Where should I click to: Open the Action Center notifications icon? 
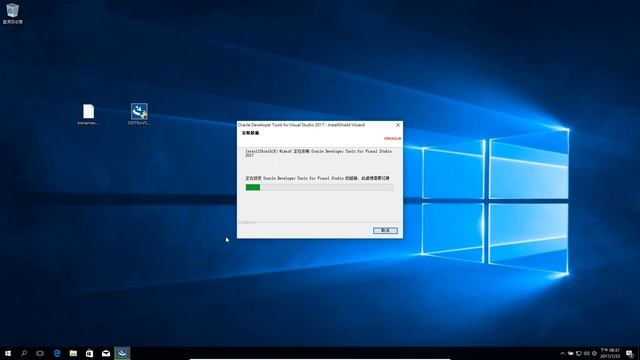tap(629, 354)
